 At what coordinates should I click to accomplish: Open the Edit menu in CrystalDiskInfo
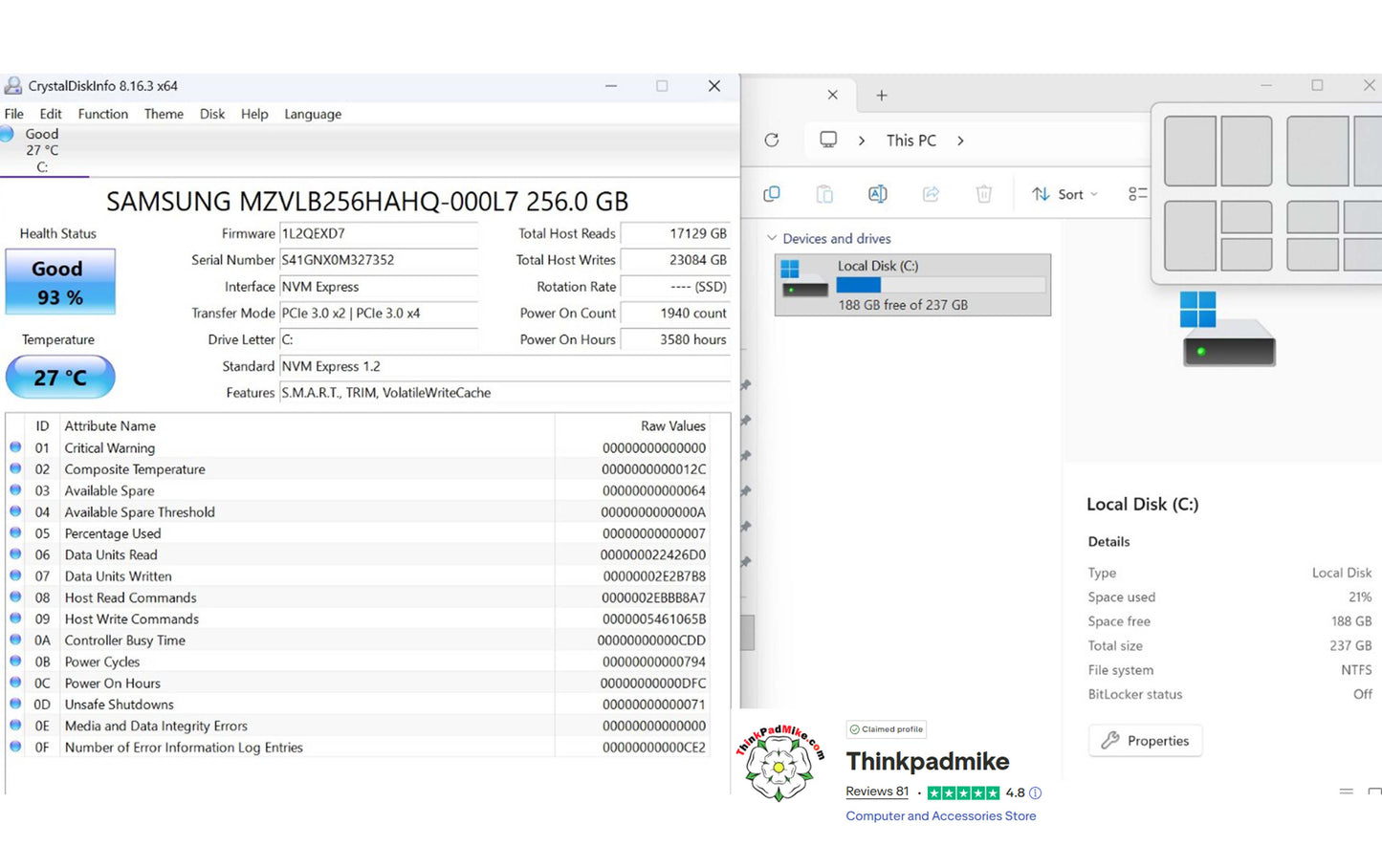51,114
